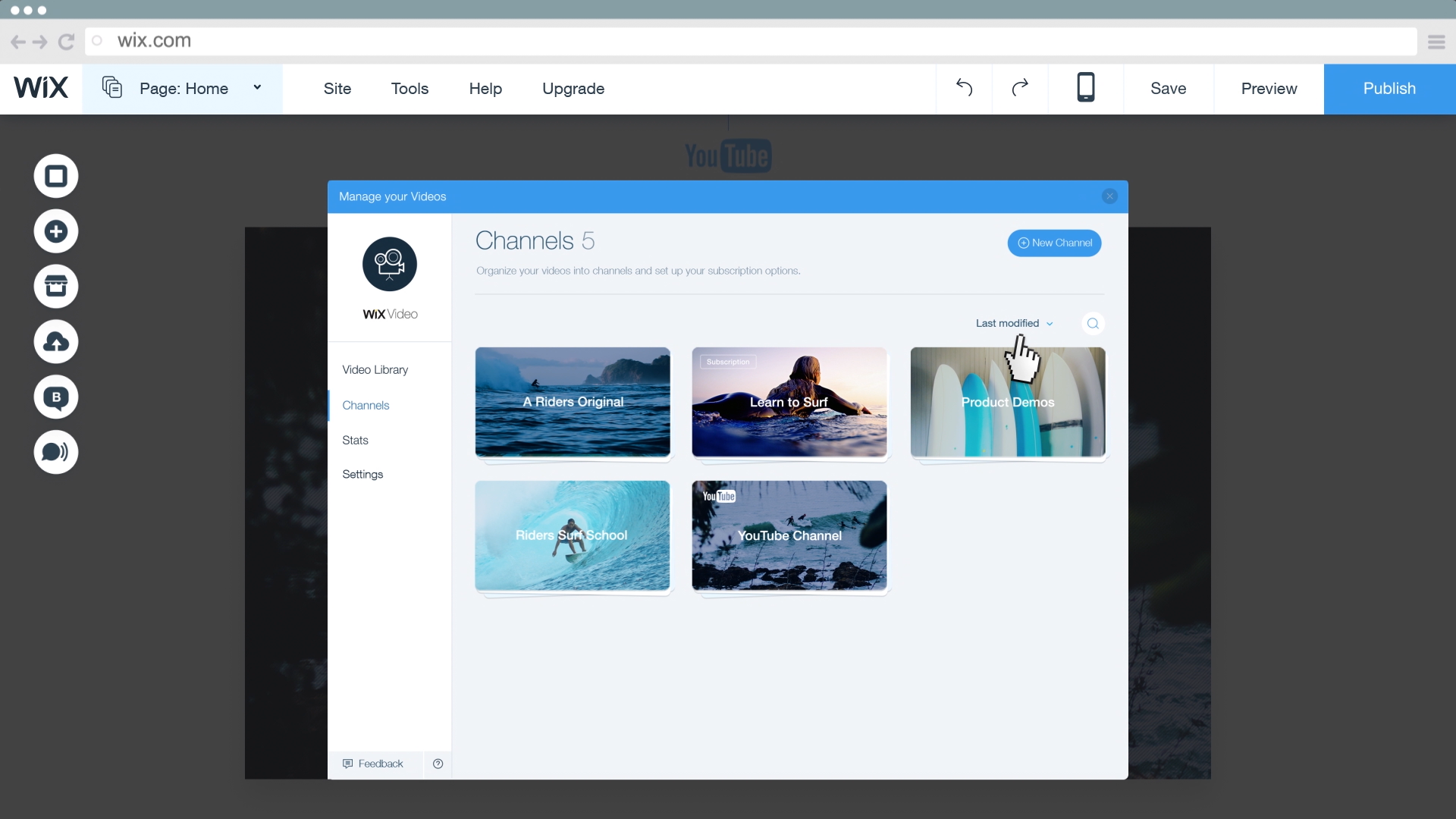The height and width of the screenshot is (819, 1456).
Task: Go to the Stats section
Action: pos(355,441)
